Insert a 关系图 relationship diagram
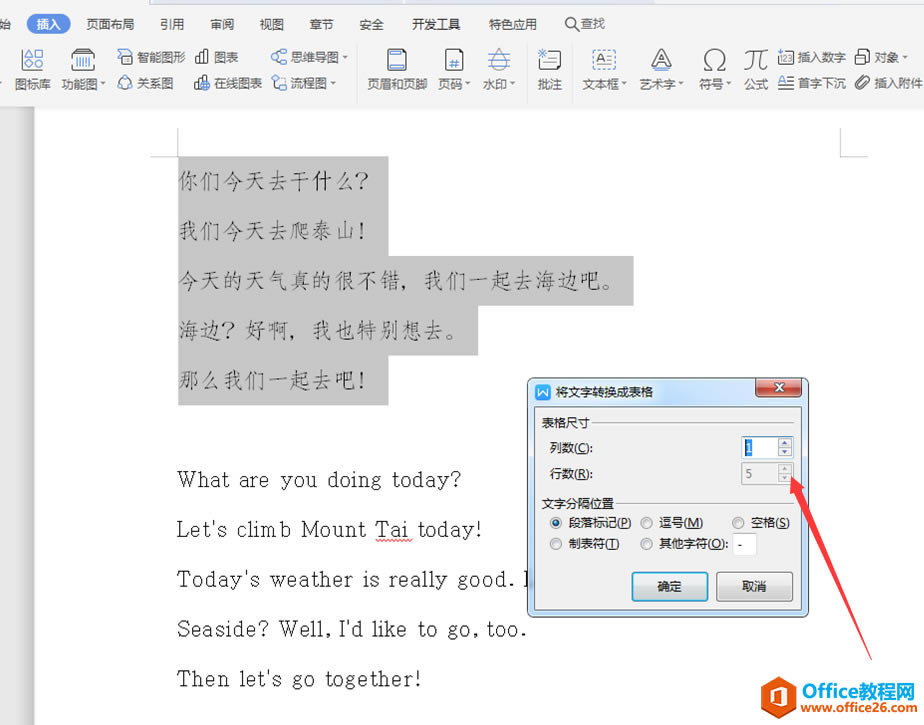Image resolution: width=924 pixels, height=725 pixels. tap(146, 83)
